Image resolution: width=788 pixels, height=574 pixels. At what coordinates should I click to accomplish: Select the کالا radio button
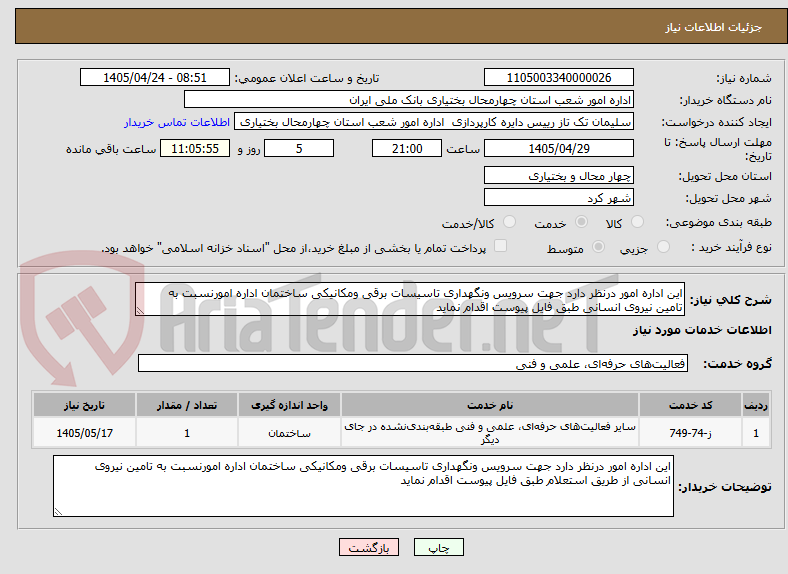coord(637,222)
